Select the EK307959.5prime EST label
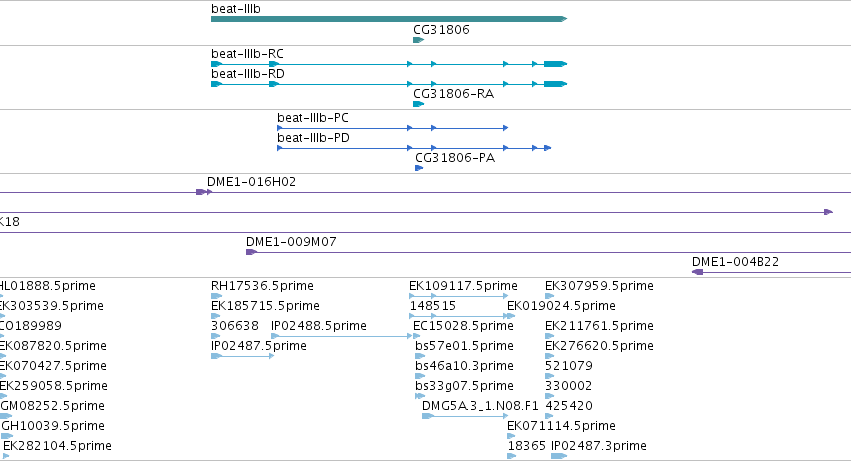 pyautogui.click(x=599, y=286)
